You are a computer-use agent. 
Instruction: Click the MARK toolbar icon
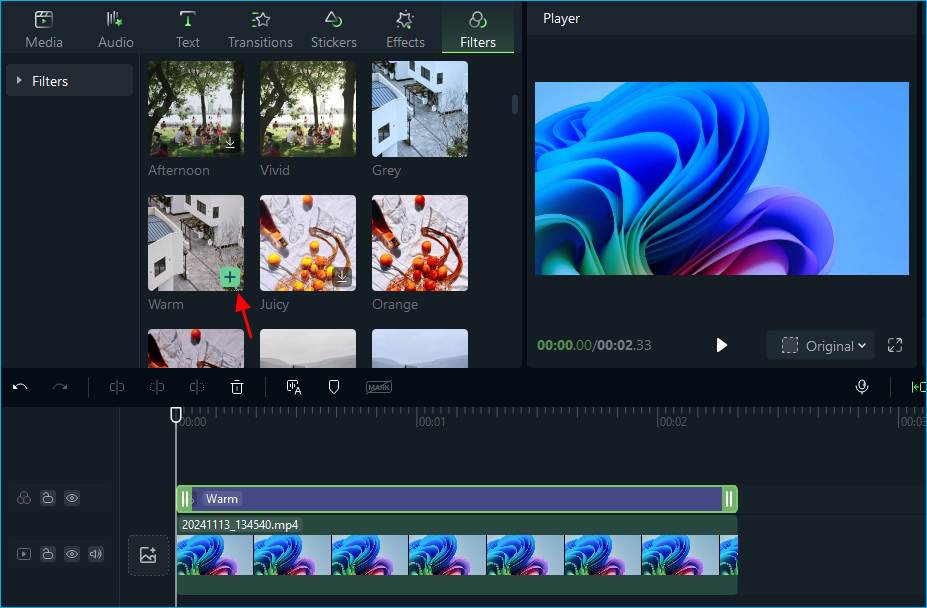[x=378, y=387]
